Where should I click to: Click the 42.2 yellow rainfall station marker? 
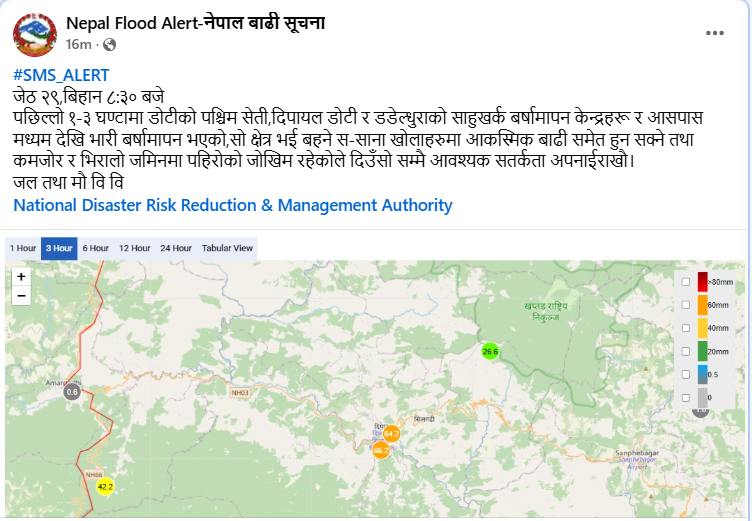pyautogui.click(x=105, y=487)
